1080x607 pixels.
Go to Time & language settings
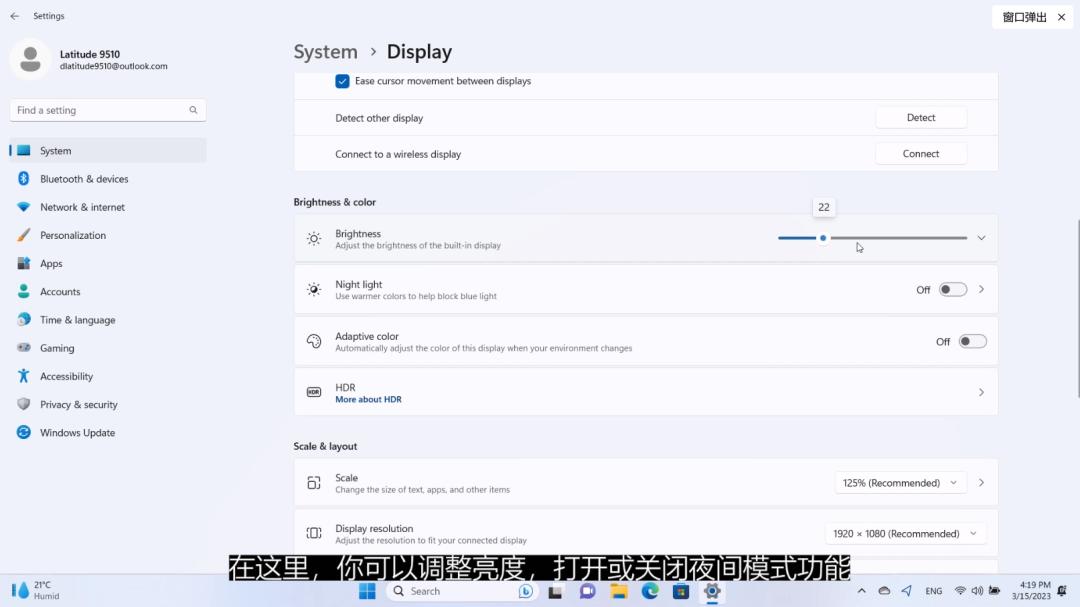(x=77, y=320)
